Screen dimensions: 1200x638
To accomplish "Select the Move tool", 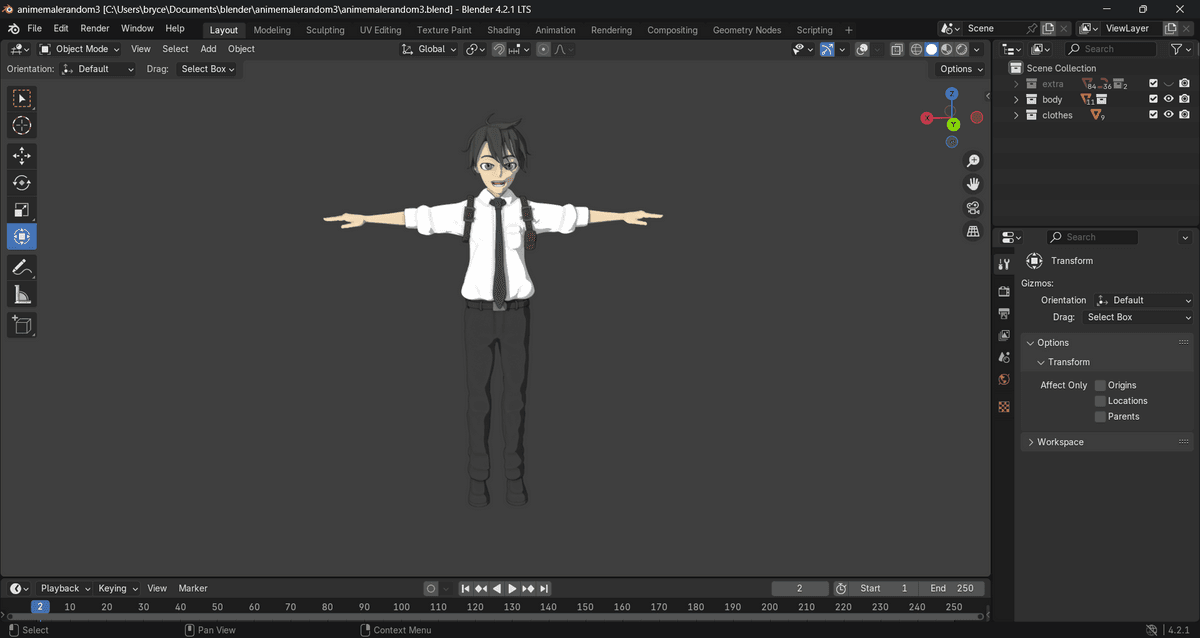I will pyautogui.click(x=21, y=156).
